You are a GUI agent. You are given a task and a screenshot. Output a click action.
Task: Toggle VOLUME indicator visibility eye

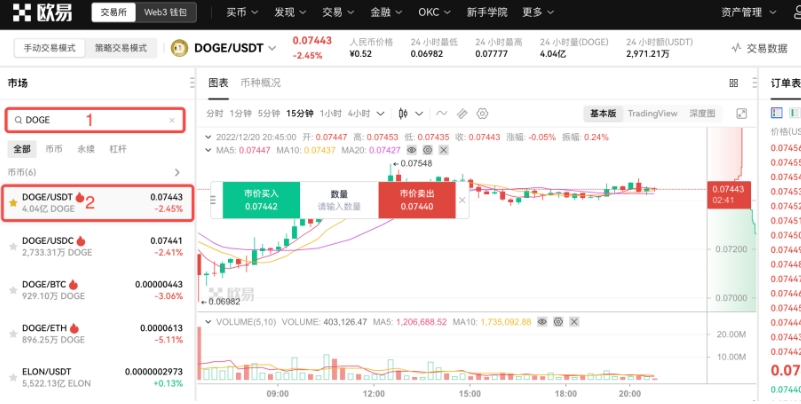543,322
